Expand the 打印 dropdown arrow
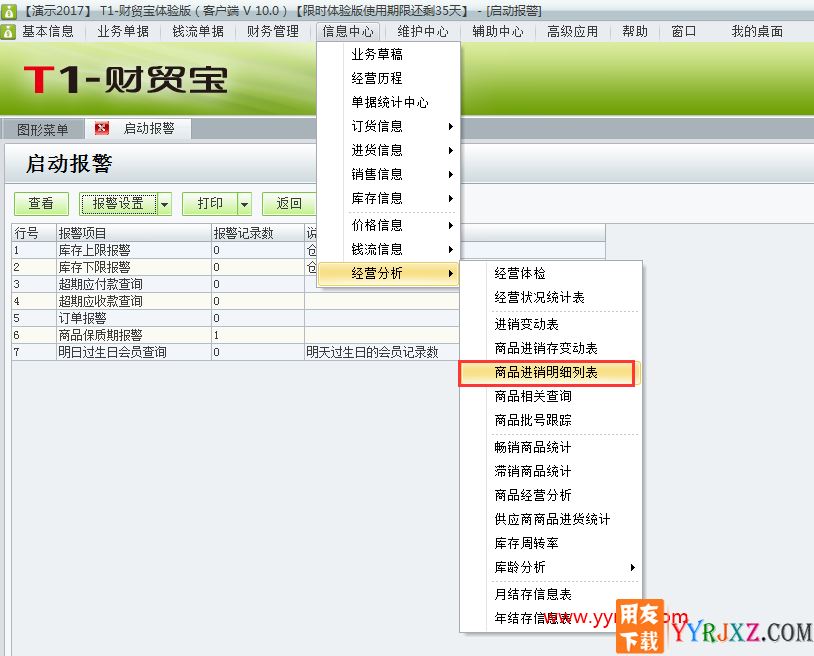Image resolution: width=814 pixels, height=656 pixels. click(x=245, y=204)
